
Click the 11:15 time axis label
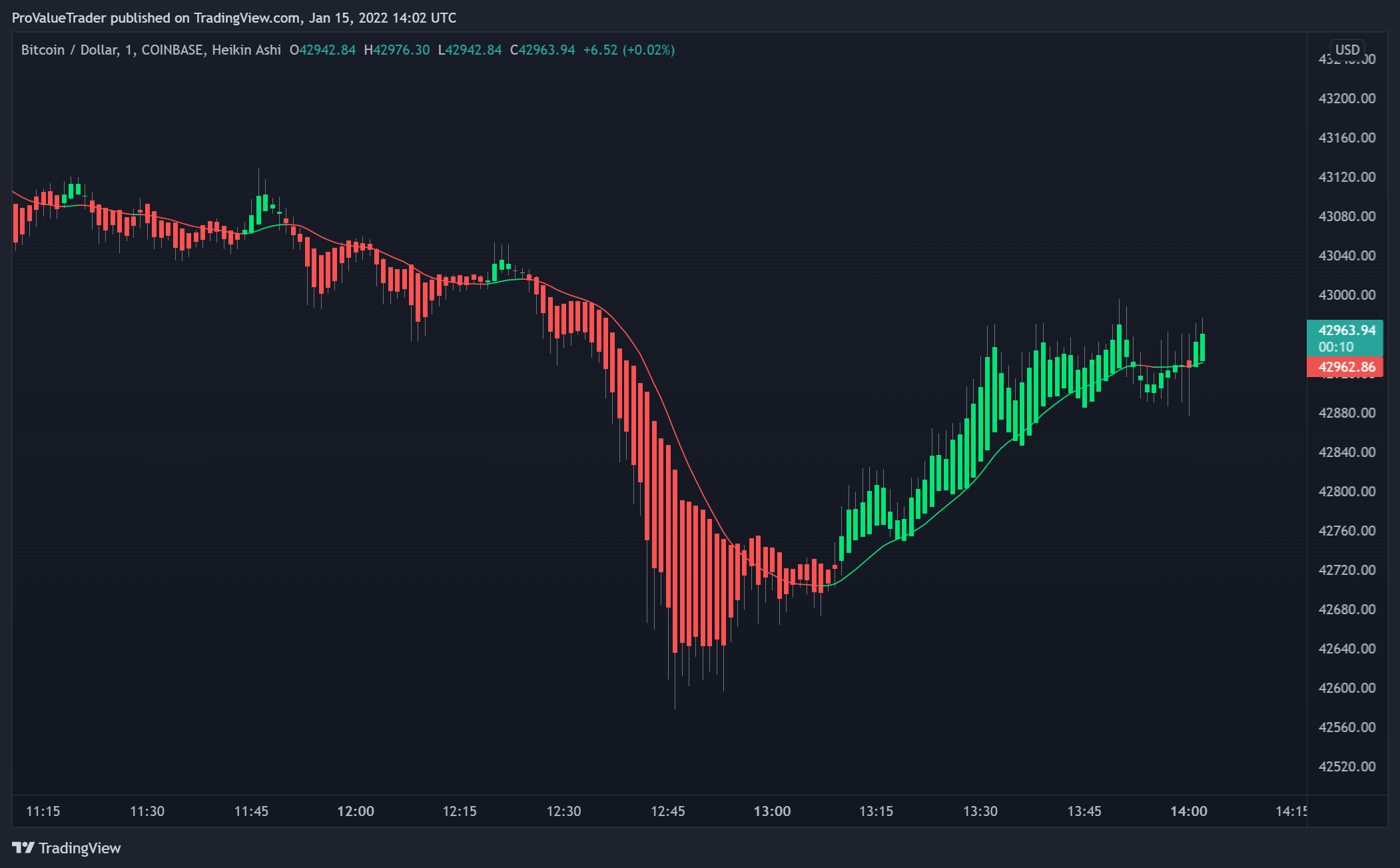(43, 811)
